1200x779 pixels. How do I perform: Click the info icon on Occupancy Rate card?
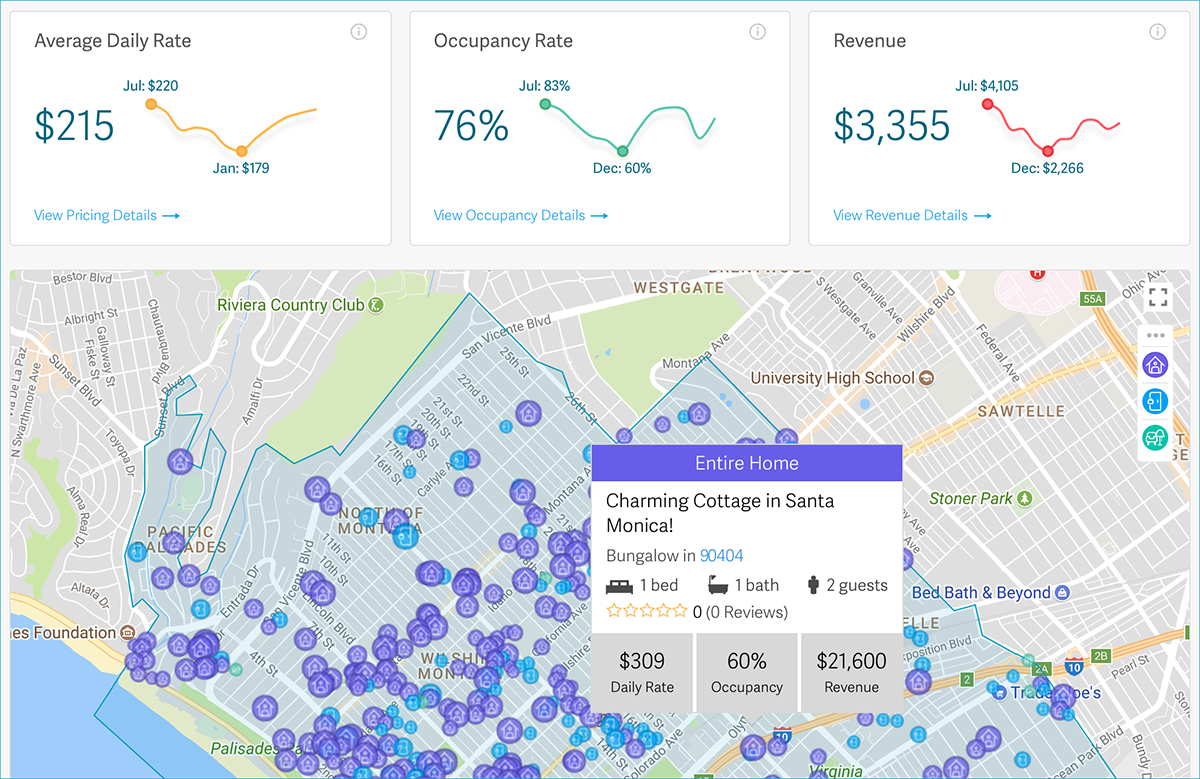click(x=758, y=31)
